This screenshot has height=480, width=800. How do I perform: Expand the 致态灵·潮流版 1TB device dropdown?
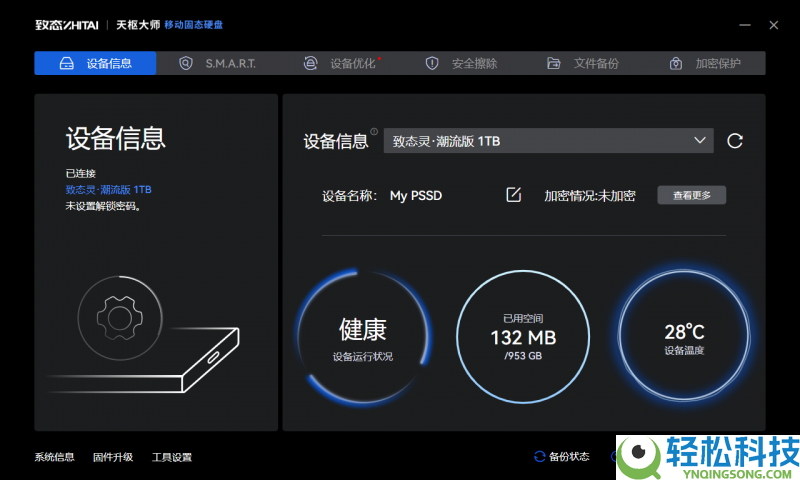coord(548,141)
